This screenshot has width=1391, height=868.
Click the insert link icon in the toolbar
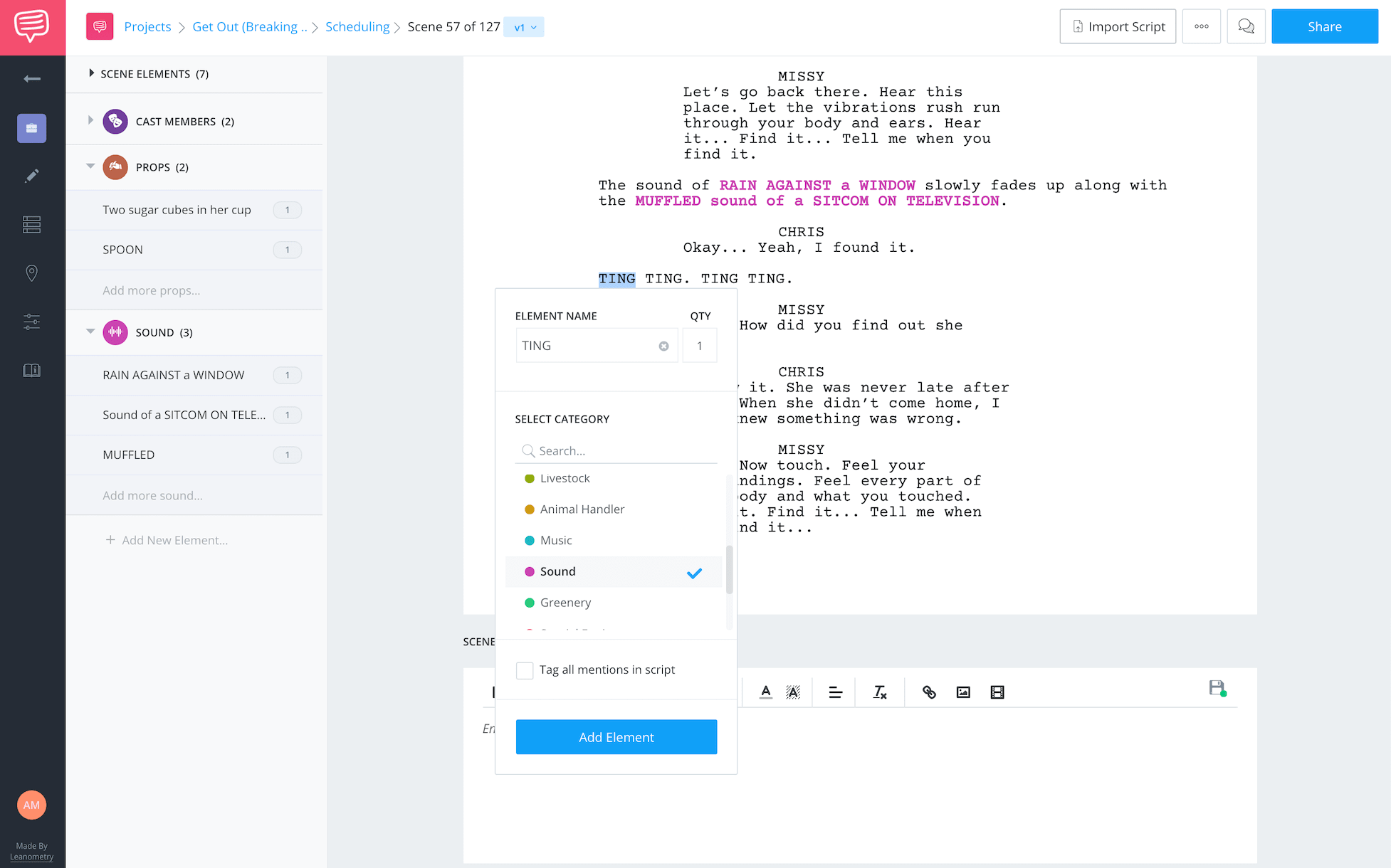929,692
